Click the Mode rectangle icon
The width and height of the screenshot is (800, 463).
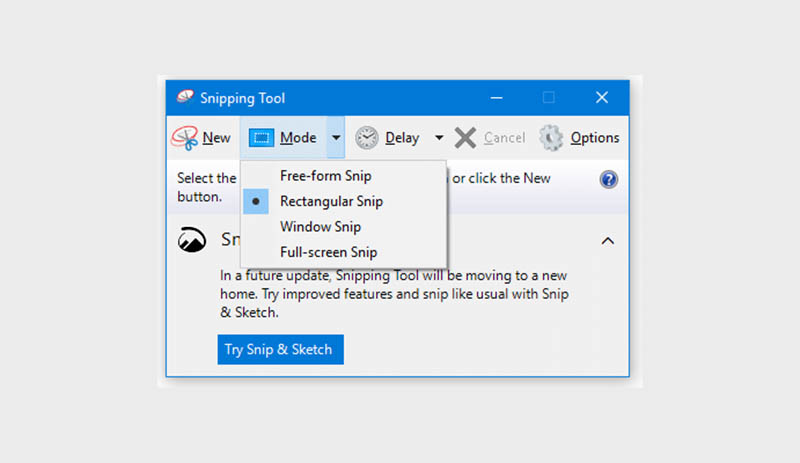tap(261, 138)
